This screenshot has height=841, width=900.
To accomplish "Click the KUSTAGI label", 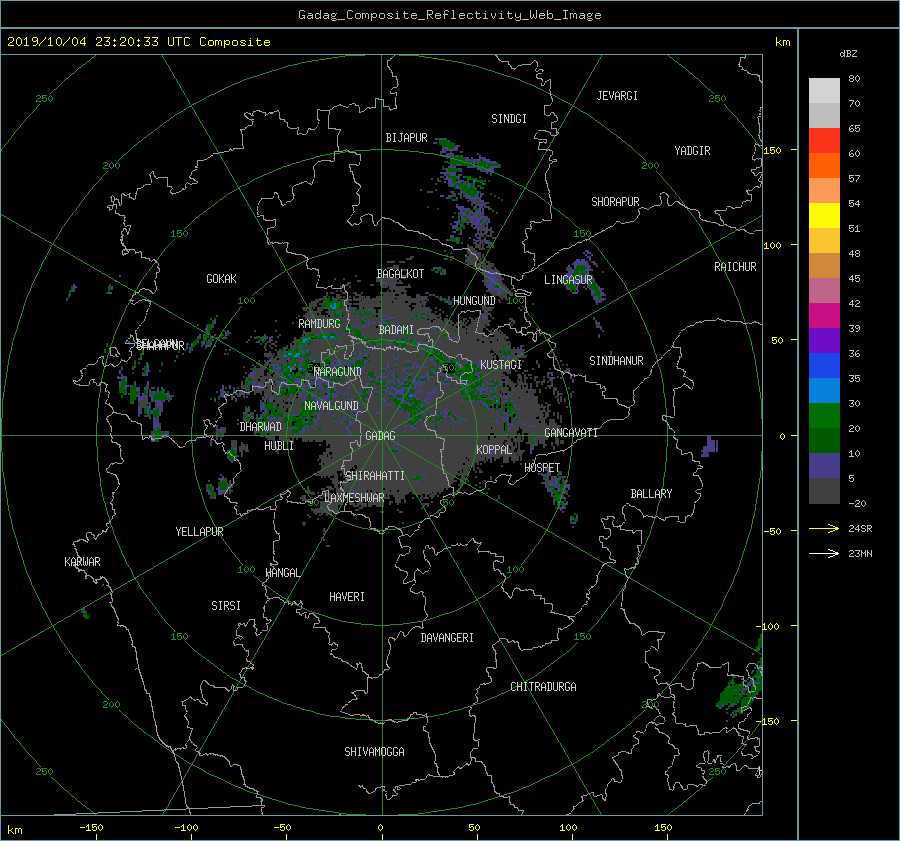I will pos(501,365).
